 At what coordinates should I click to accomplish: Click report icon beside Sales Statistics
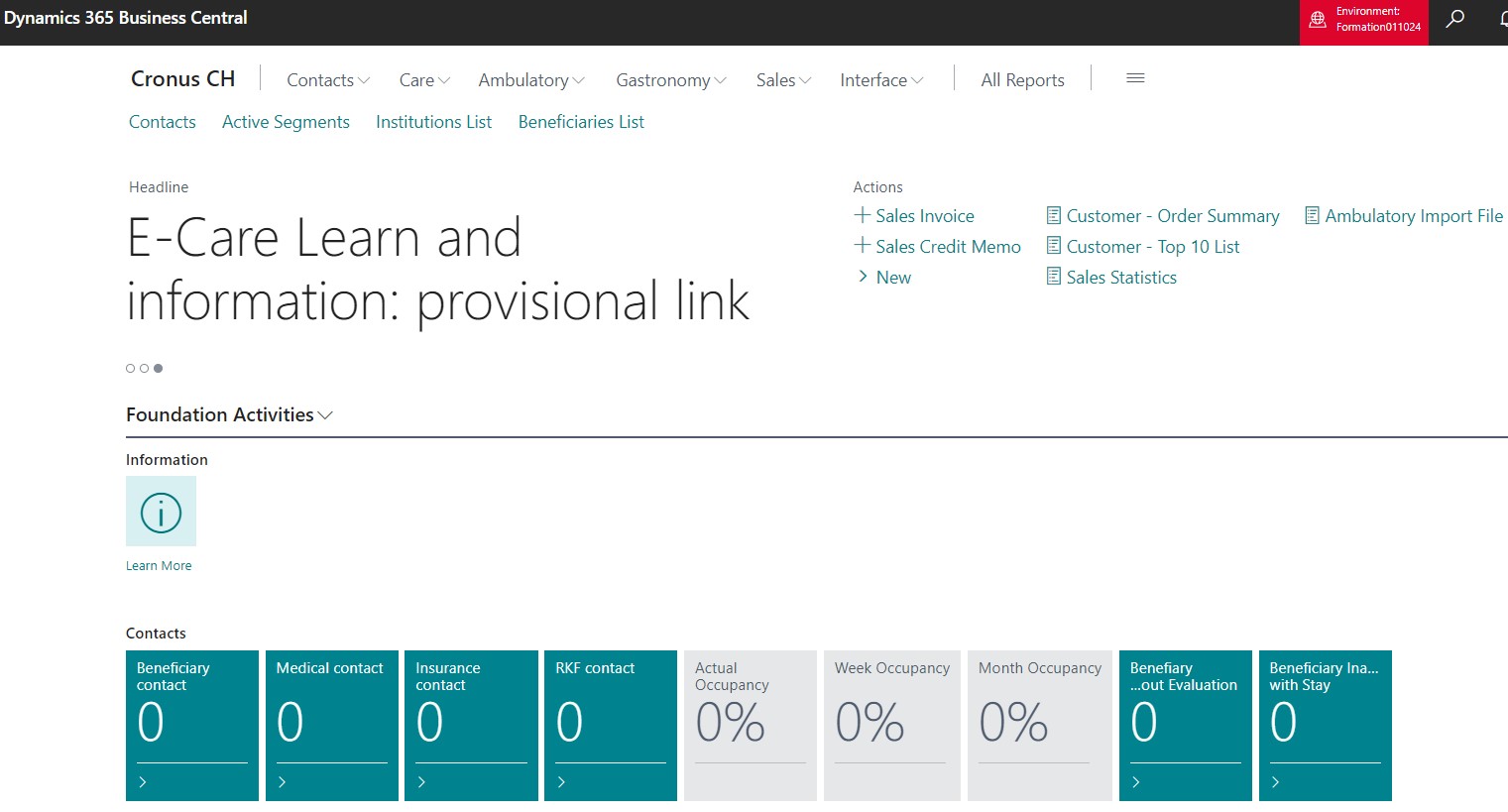(1054, 277)
